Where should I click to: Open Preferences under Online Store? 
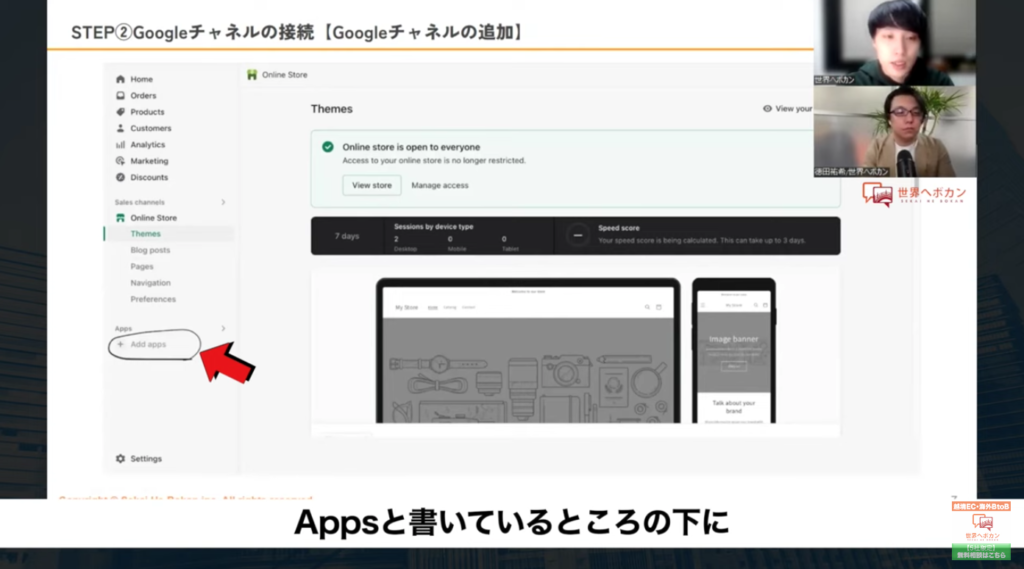click(x=153, y=299)
